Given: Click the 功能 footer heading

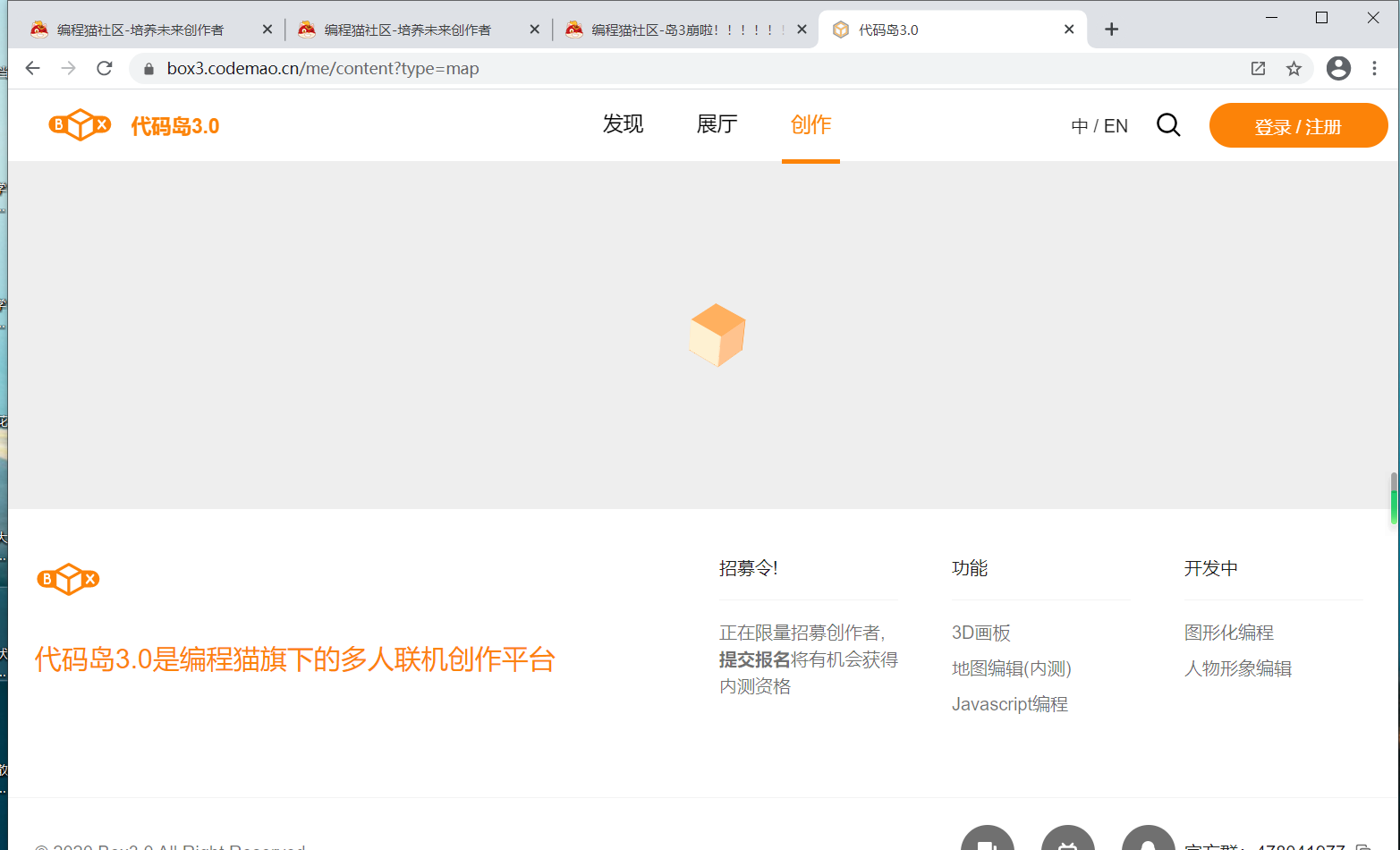Looking at the screenshot, I should pyautogui.click(x=970, y=568).
